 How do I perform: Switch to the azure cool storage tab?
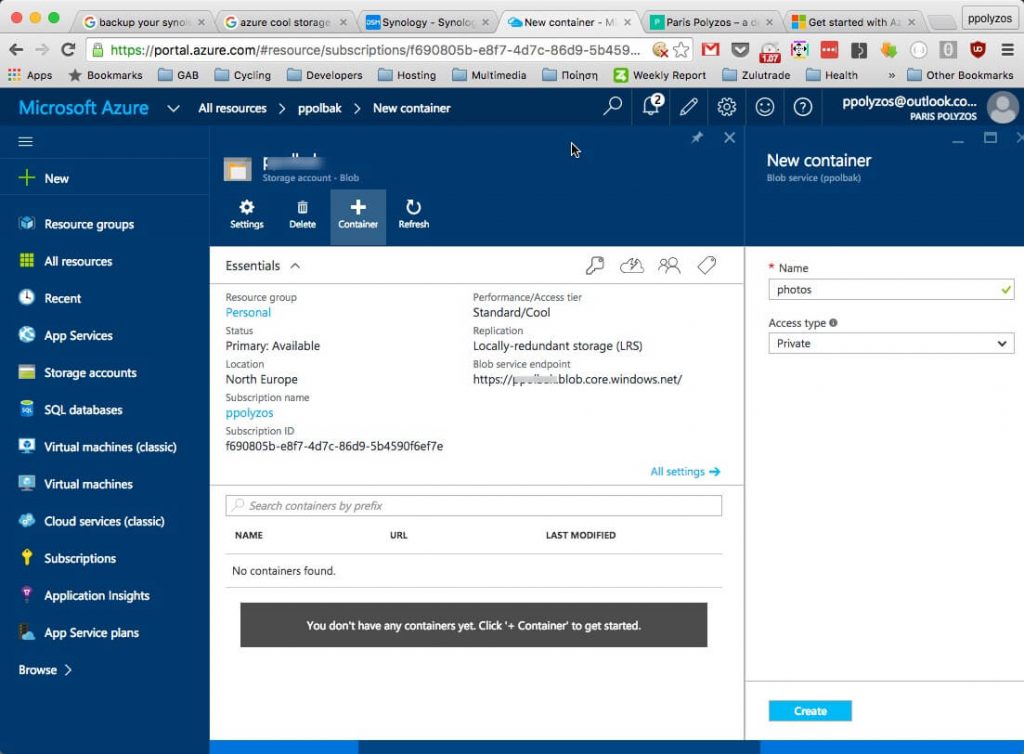tap(284, 22)
